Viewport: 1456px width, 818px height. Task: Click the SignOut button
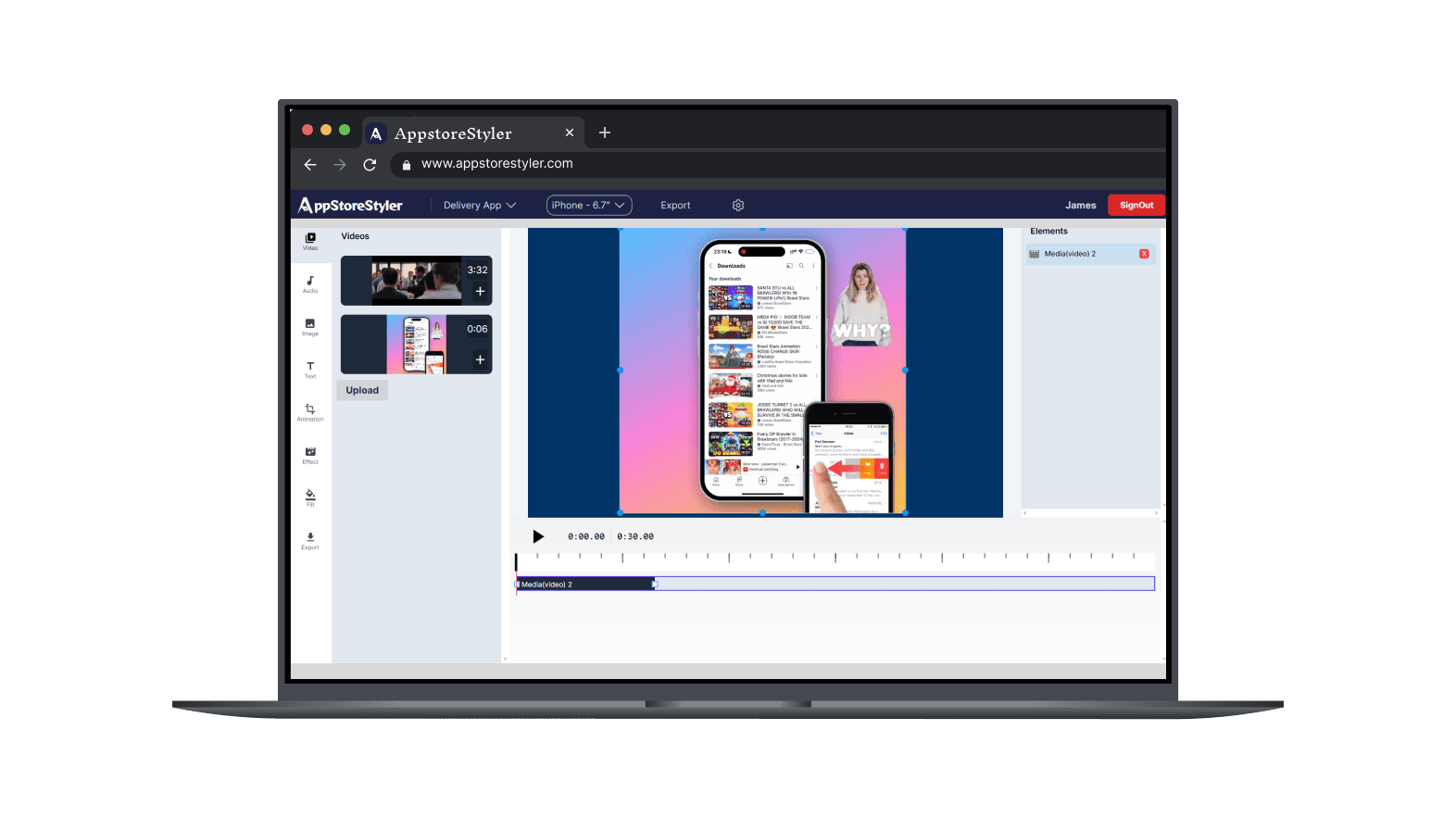pyautogui.click(x=1136, y=206)
